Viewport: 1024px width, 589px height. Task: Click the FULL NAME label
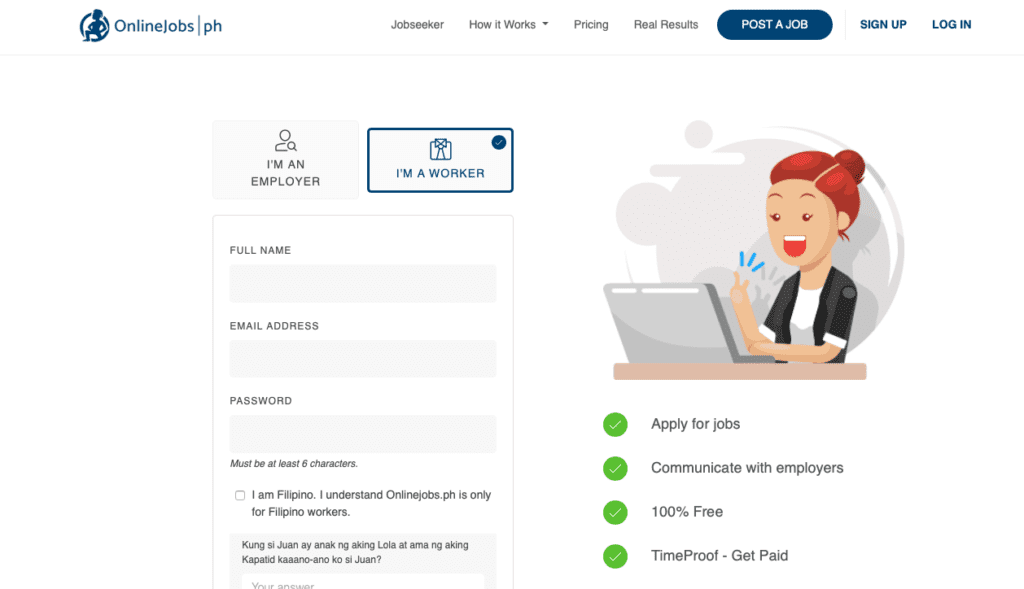tap(261, 250)
